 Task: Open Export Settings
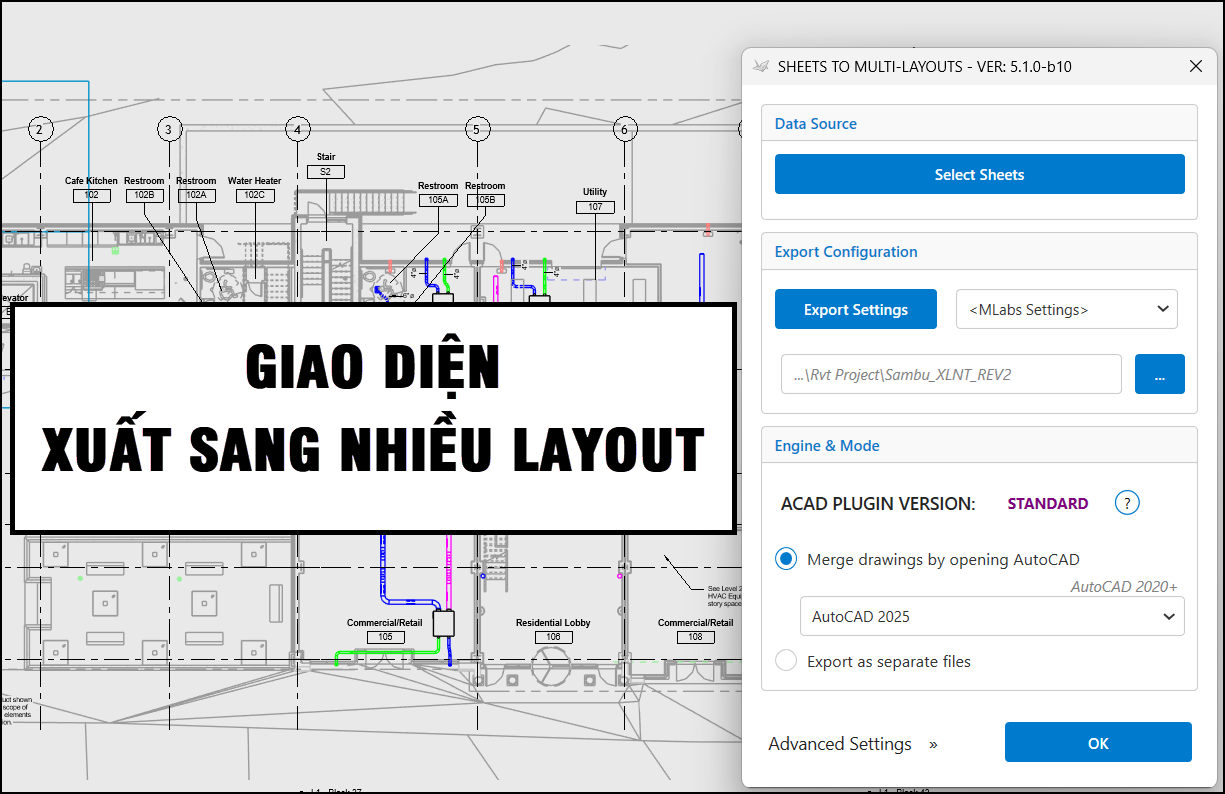(x=855, y=309)
